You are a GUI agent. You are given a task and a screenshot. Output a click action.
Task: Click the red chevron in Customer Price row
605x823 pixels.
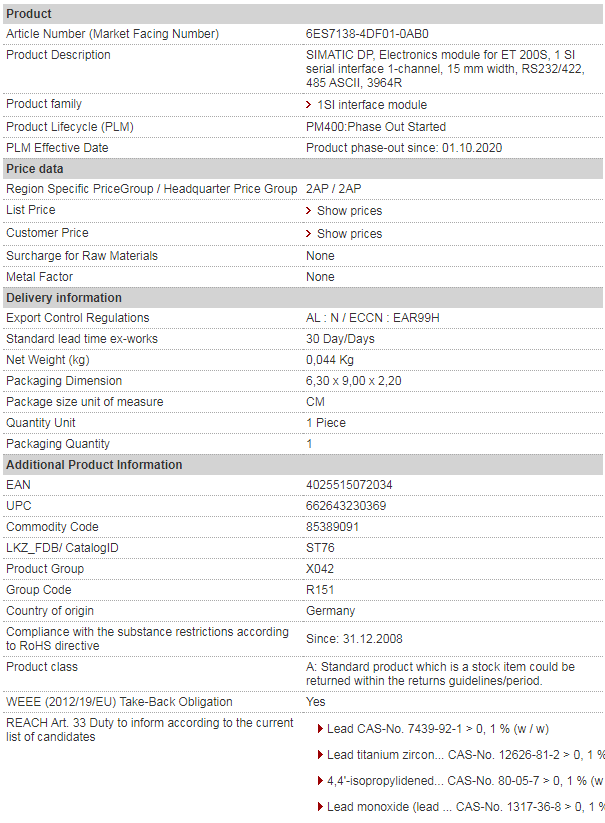point(309,234)
